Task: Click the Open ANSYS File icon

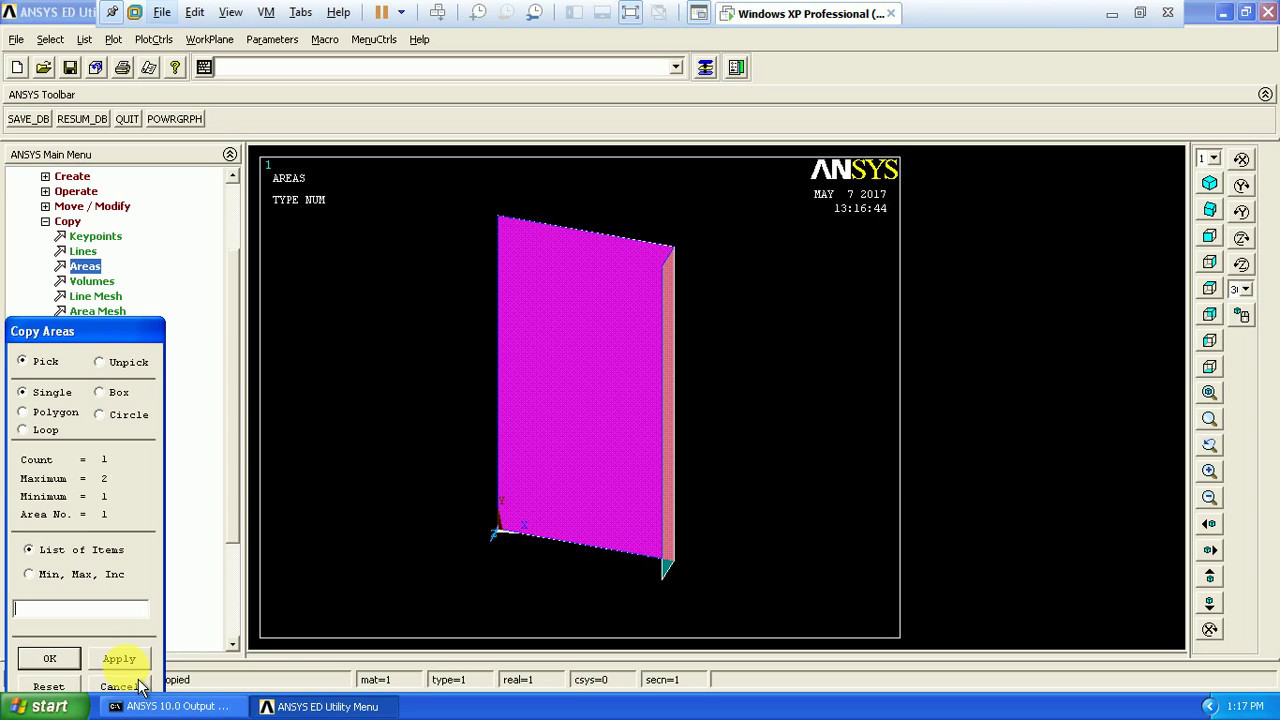Action: (x=43, y=67)
